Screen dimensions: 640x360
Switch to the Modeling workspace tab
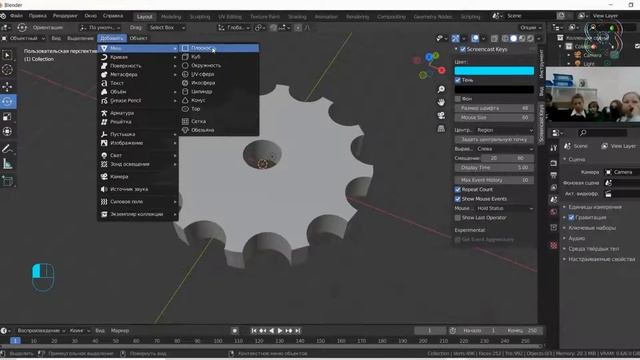pos(171,17)
